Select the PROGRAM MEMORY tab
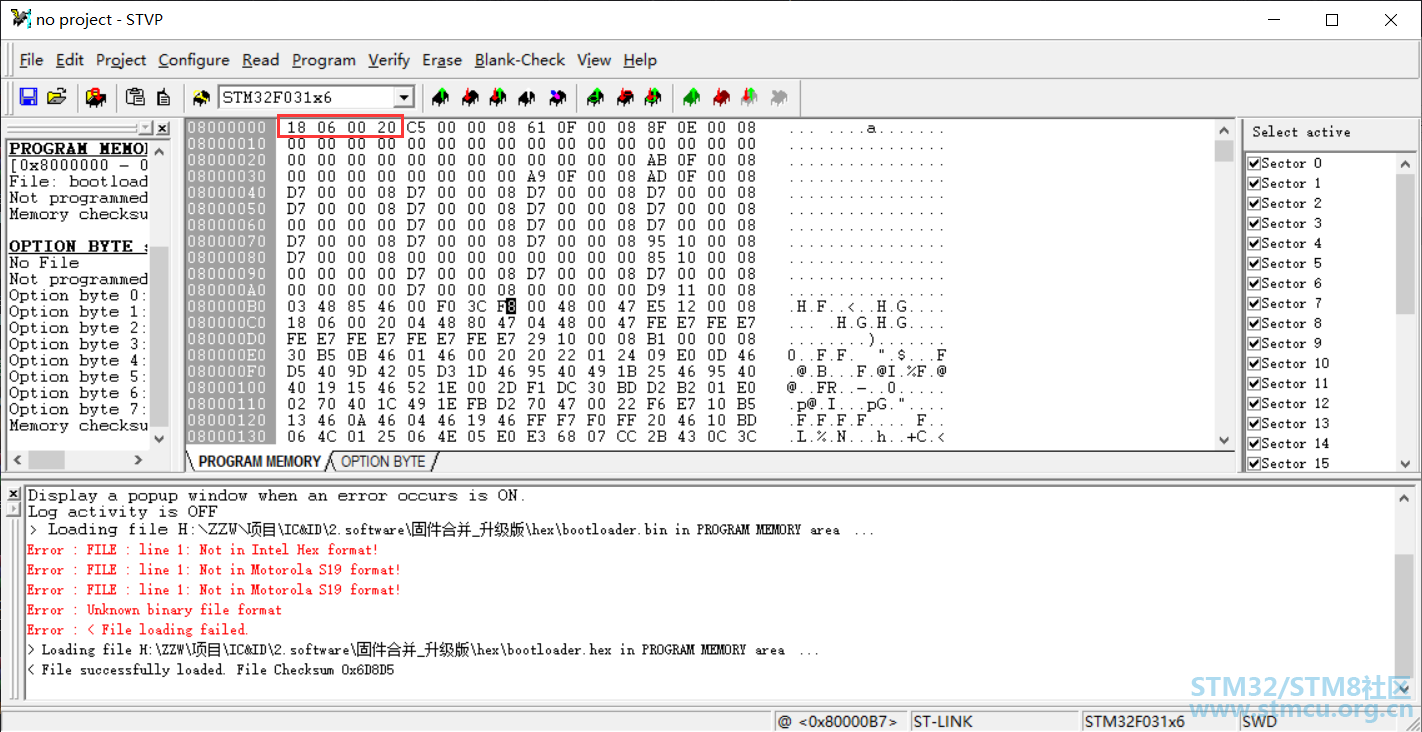The width and height of the screenshot is (1422, 732). pyautogui.click(x=260, y=461)
